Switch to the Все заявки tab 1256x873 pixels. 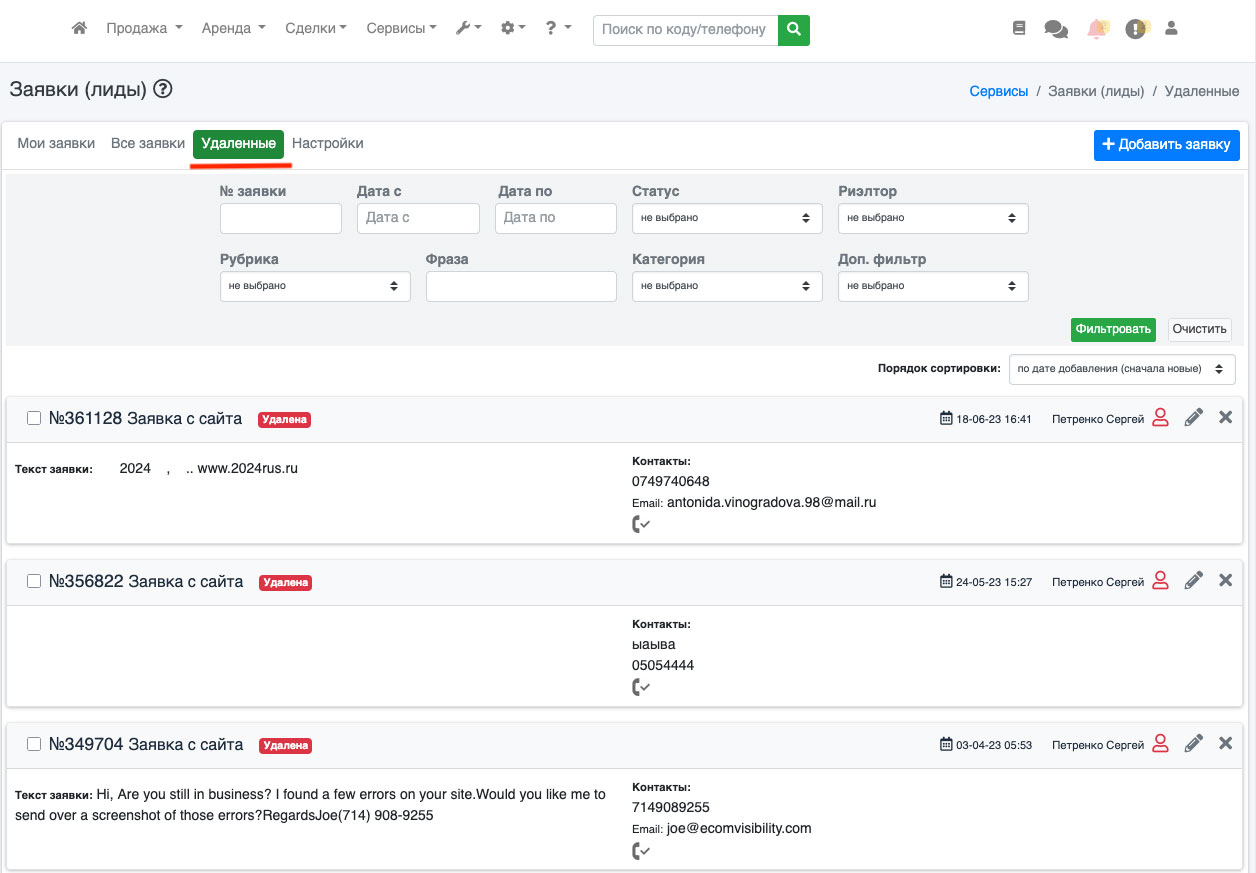pyautogui.click(x=148, y=144)
